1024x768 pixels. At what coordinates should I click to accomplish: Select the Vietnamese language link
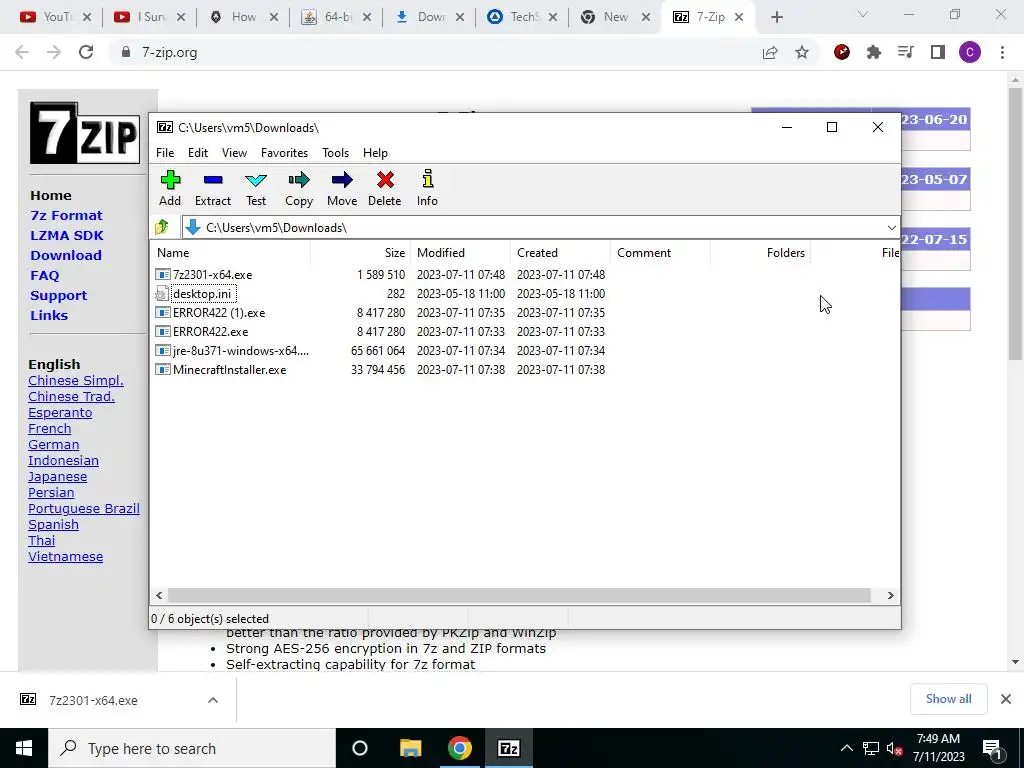pos(65,557)
